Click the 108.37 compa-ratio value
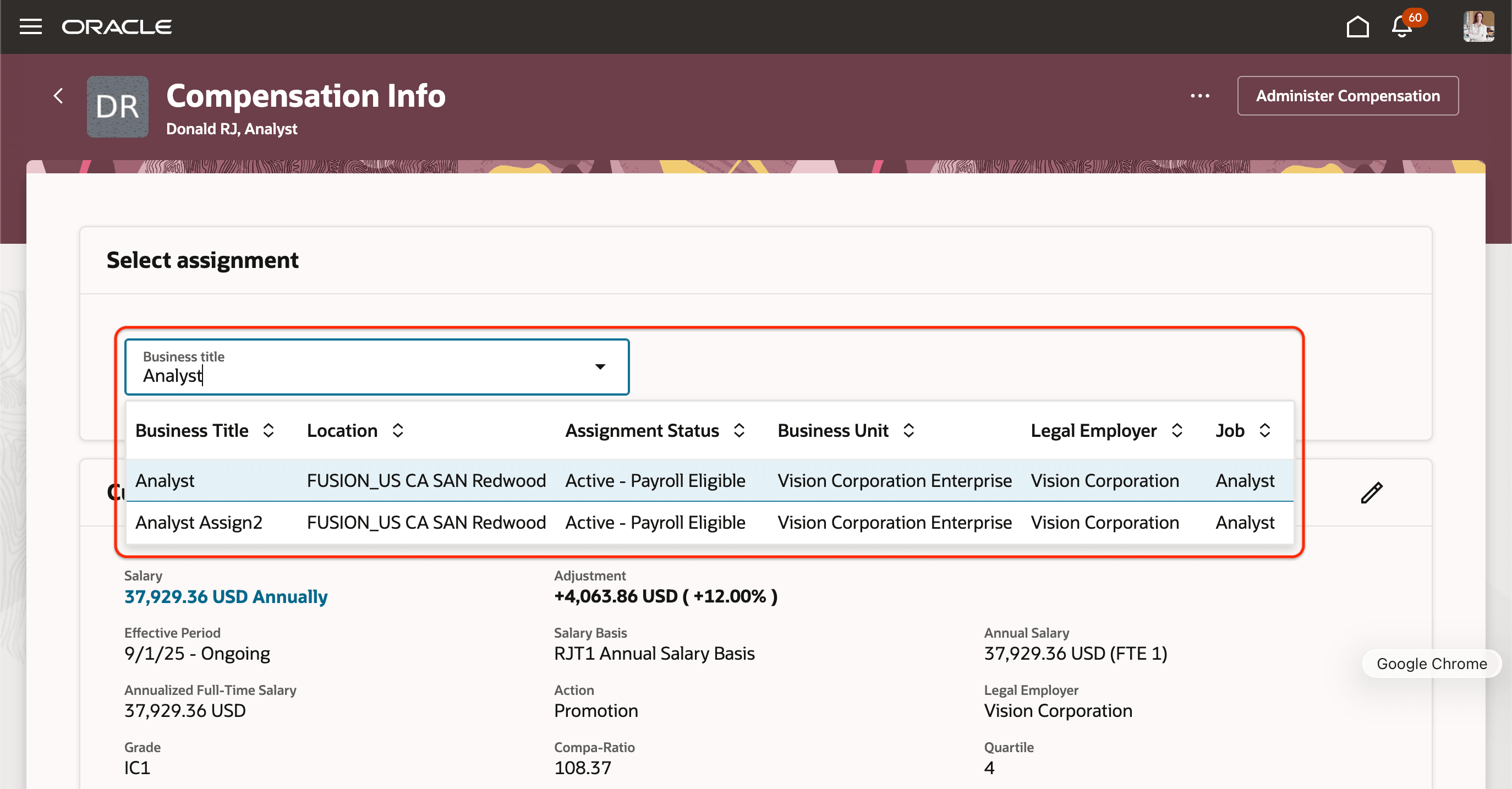 pos(583,768)
